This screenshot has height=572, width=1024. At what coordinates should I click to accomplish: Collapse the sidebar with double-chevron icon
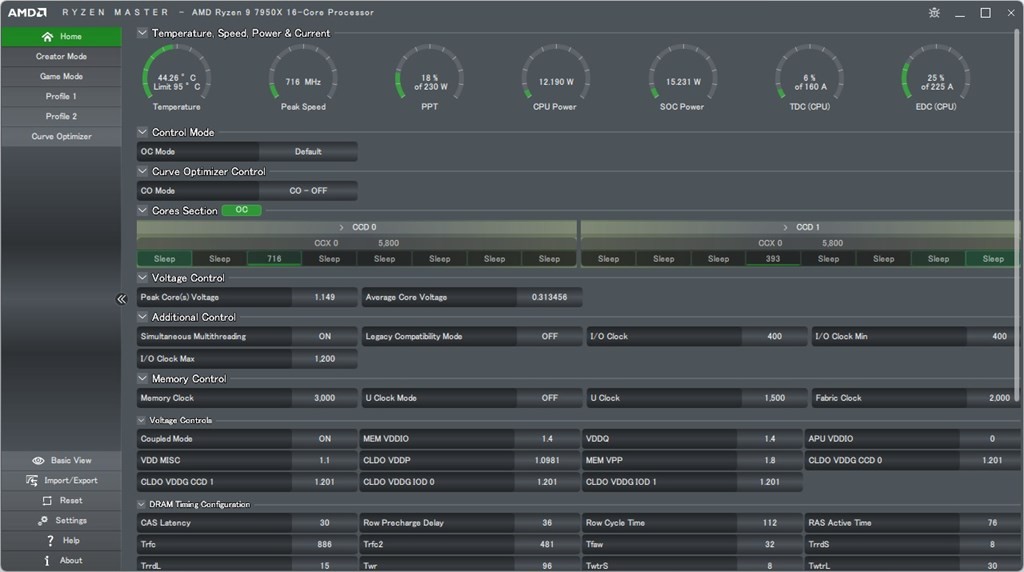tap(121, 299)
